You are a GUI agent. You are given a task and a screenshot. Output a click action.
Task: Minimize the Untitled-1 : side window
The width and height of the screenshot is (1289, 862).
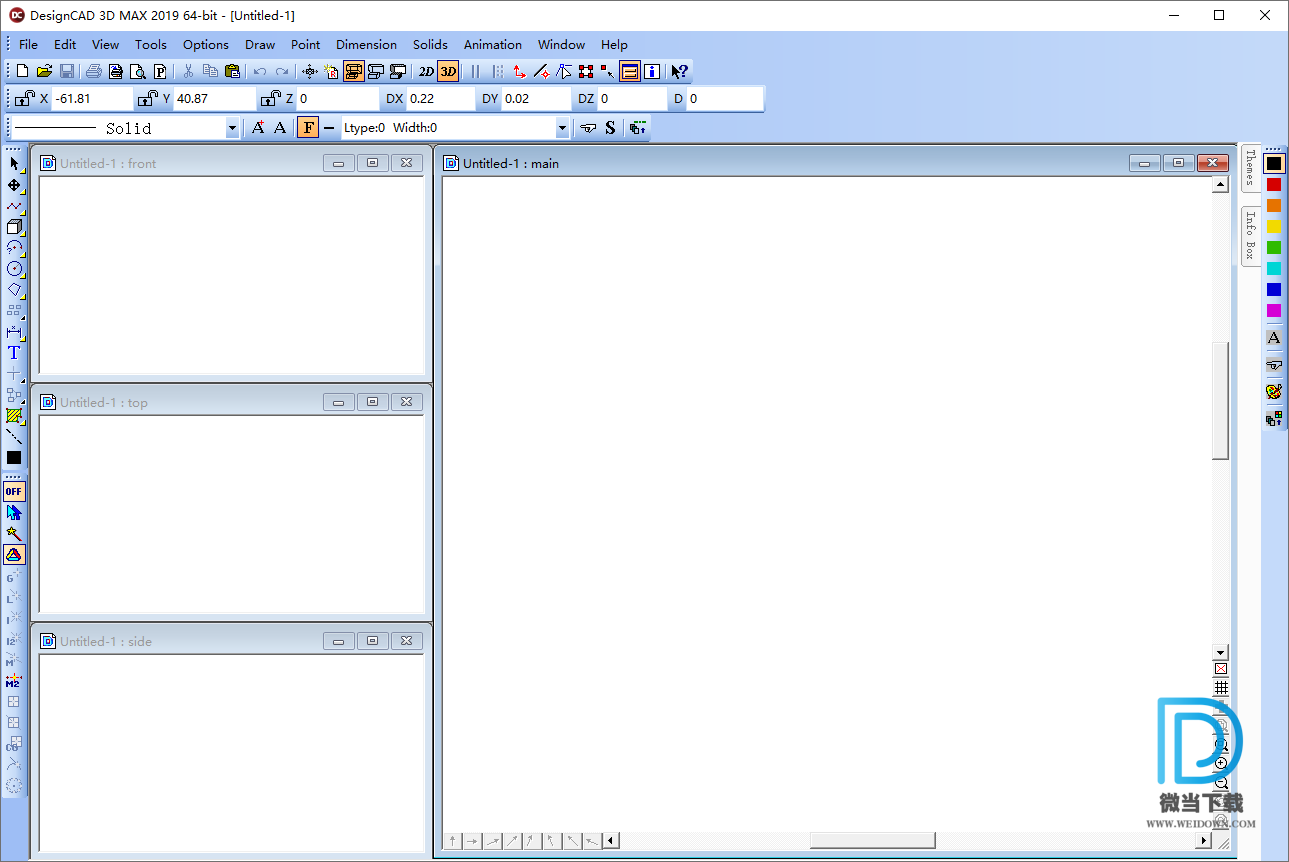tap(339, 641)
